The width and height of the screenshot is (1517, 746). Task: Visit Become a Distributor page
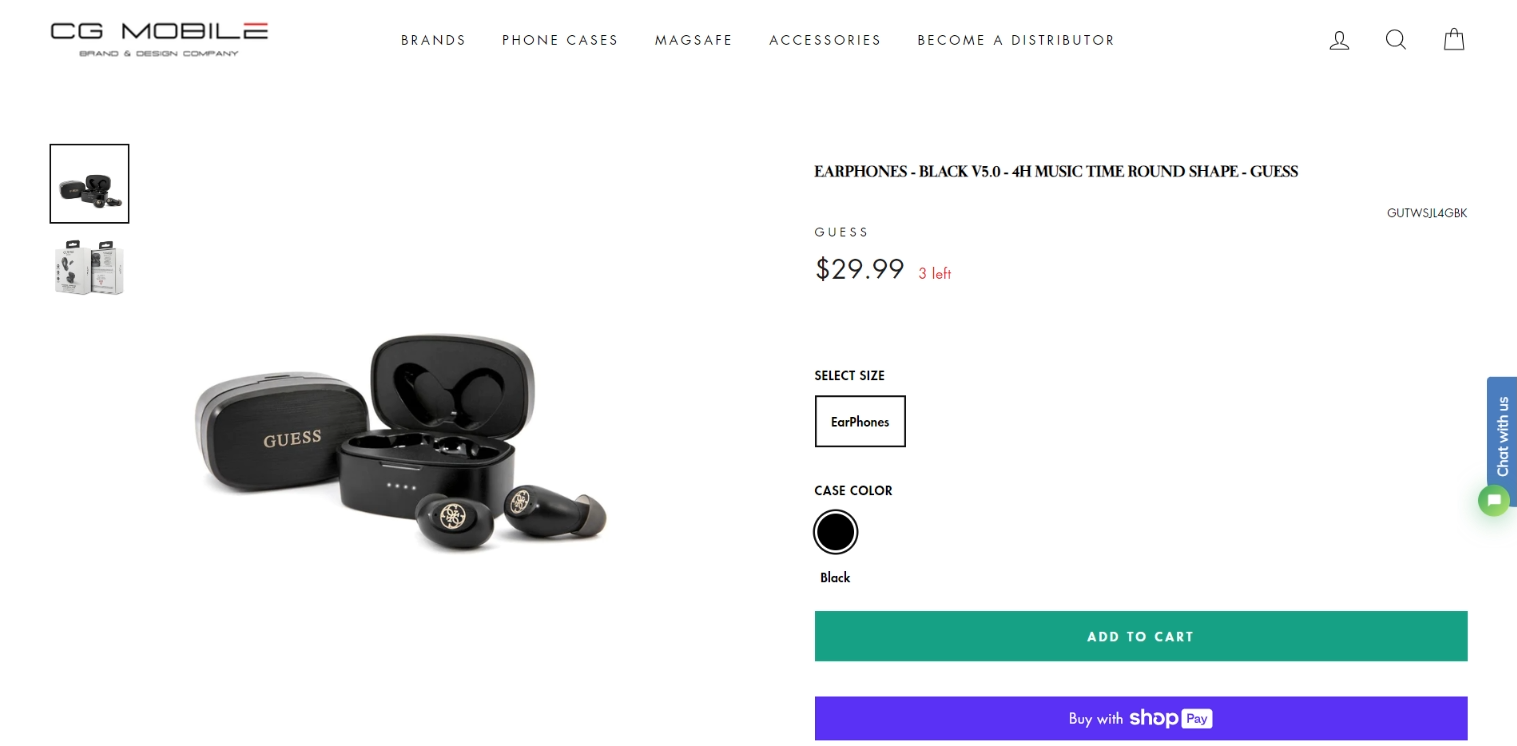(x=1016, y=40)
